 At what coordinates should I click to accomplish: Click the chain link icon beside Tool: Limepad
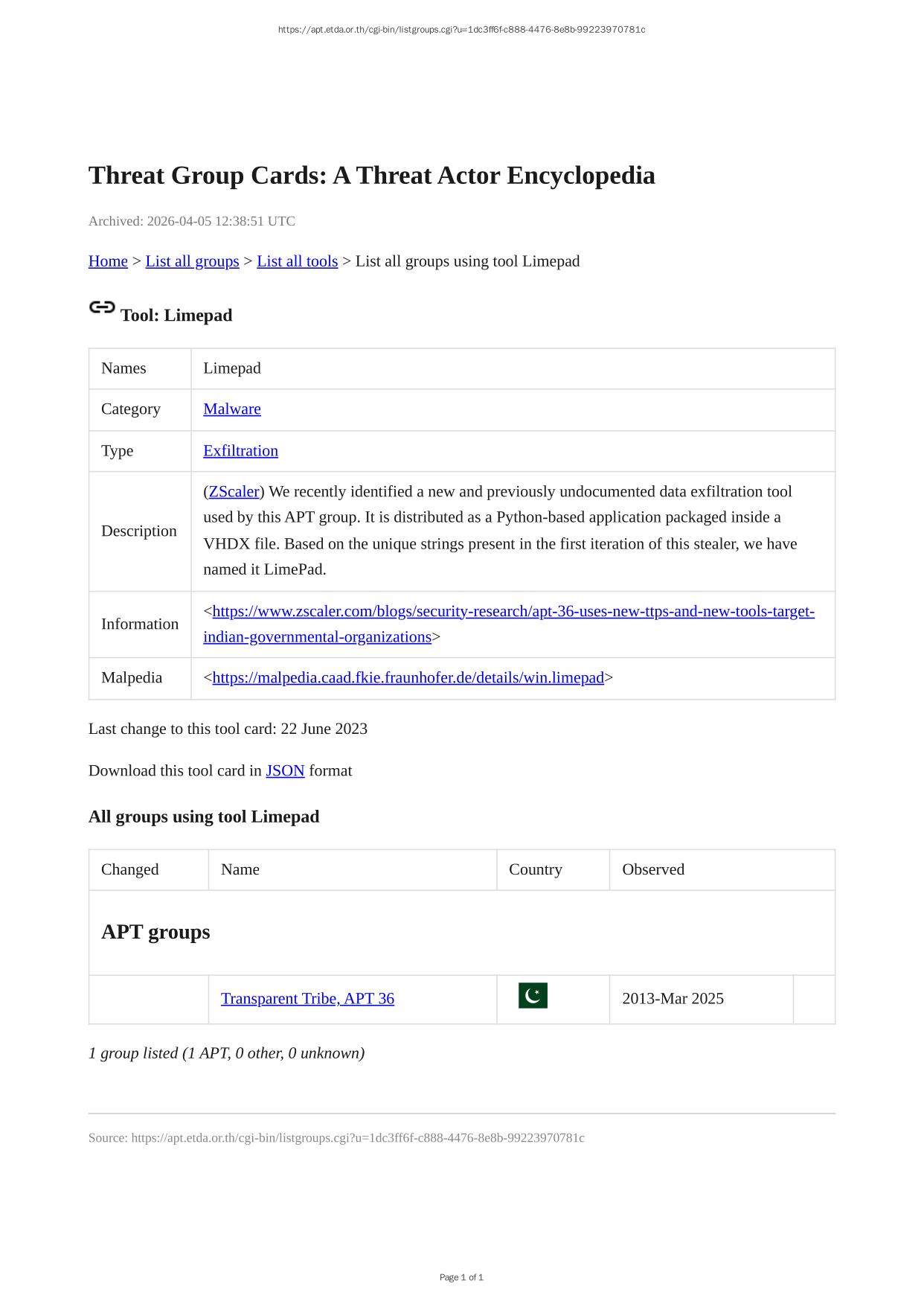point(102,307)
